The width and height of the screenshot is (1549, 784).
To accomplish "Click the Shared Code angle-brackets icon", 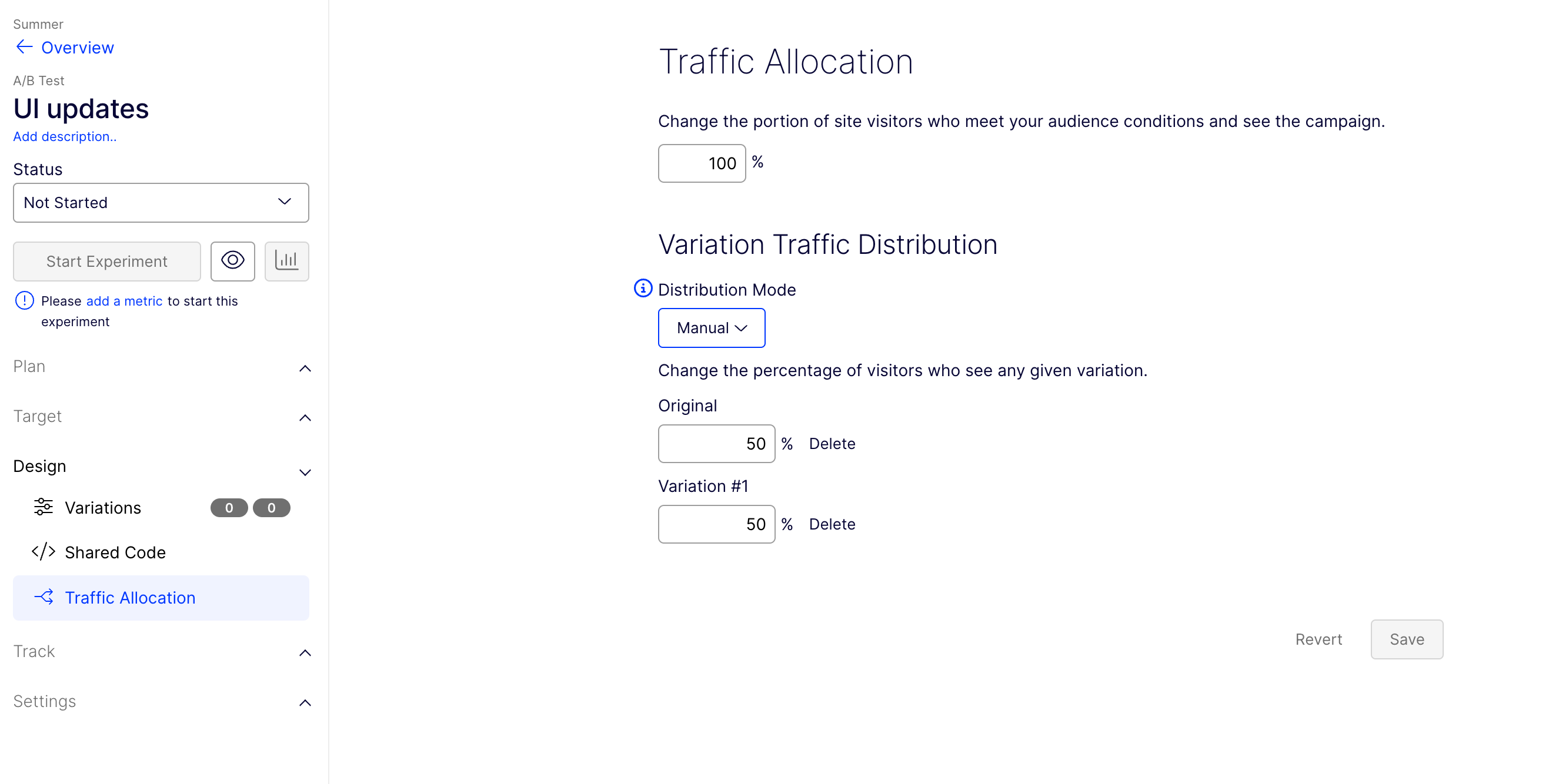I will pos(43,552).
